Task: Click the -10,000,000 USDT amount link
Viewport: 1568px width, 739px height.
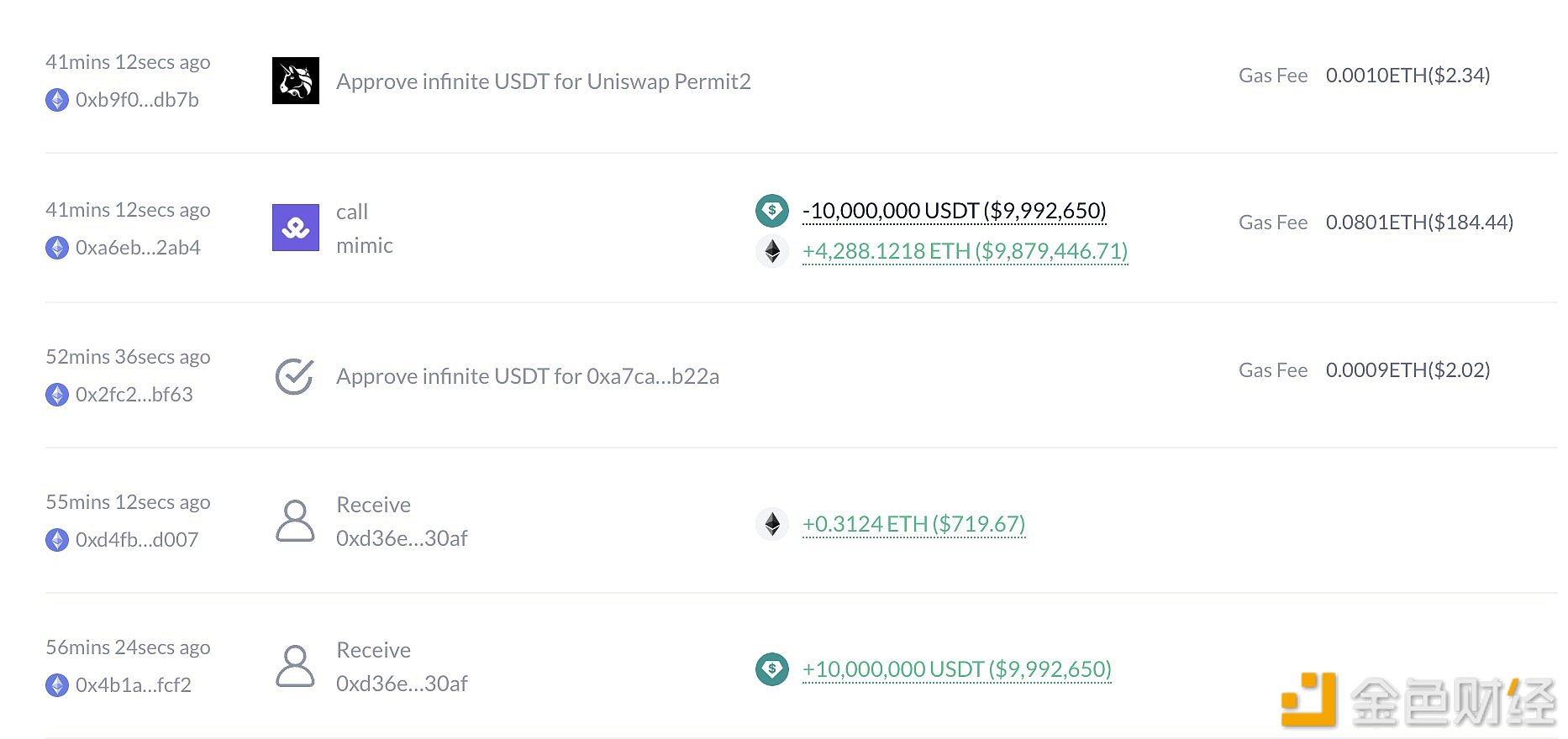Action: [x=954, y=210]
